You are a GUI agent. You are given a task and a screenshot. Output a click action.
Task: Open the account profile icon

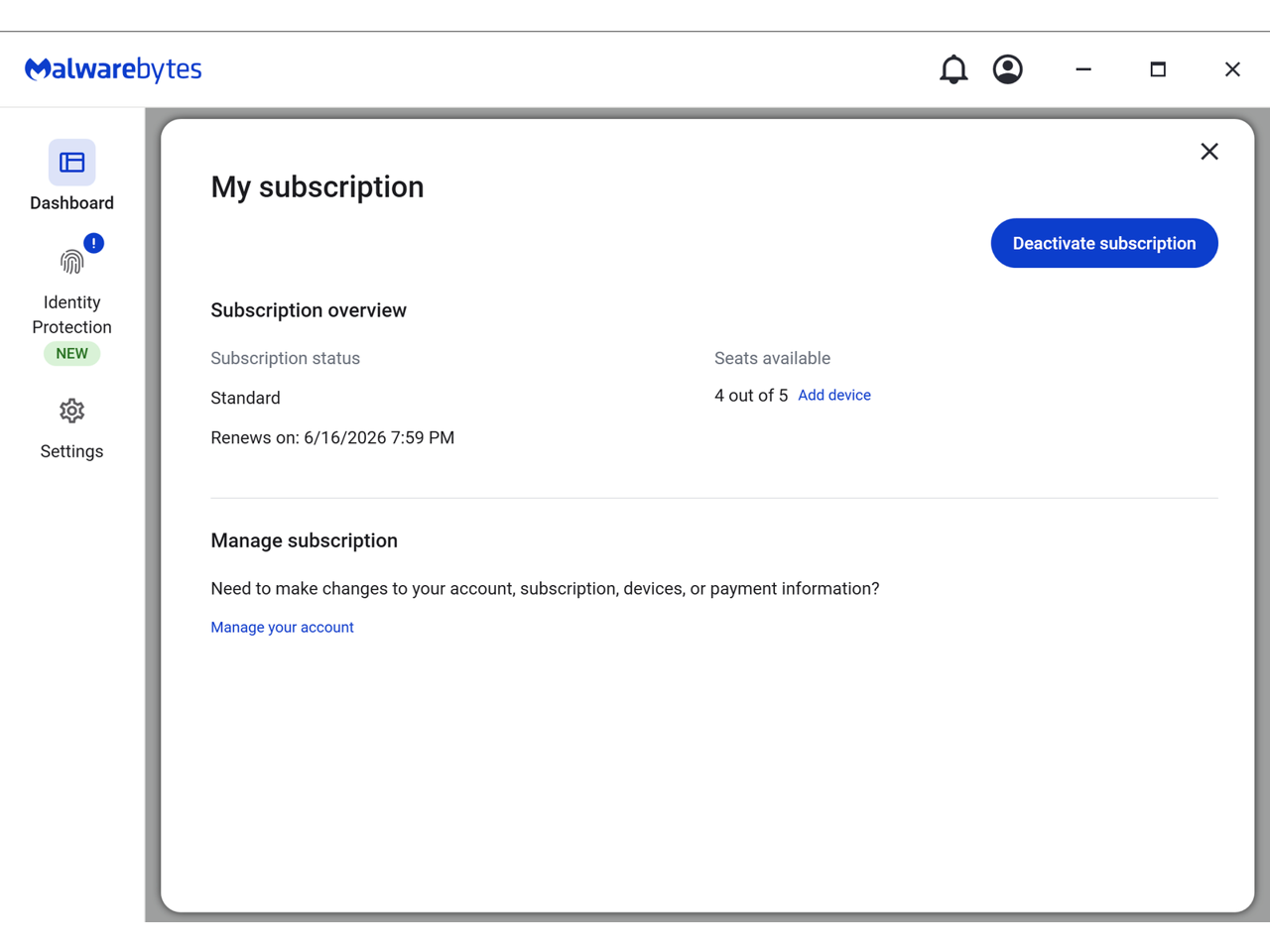(1007, 69)
